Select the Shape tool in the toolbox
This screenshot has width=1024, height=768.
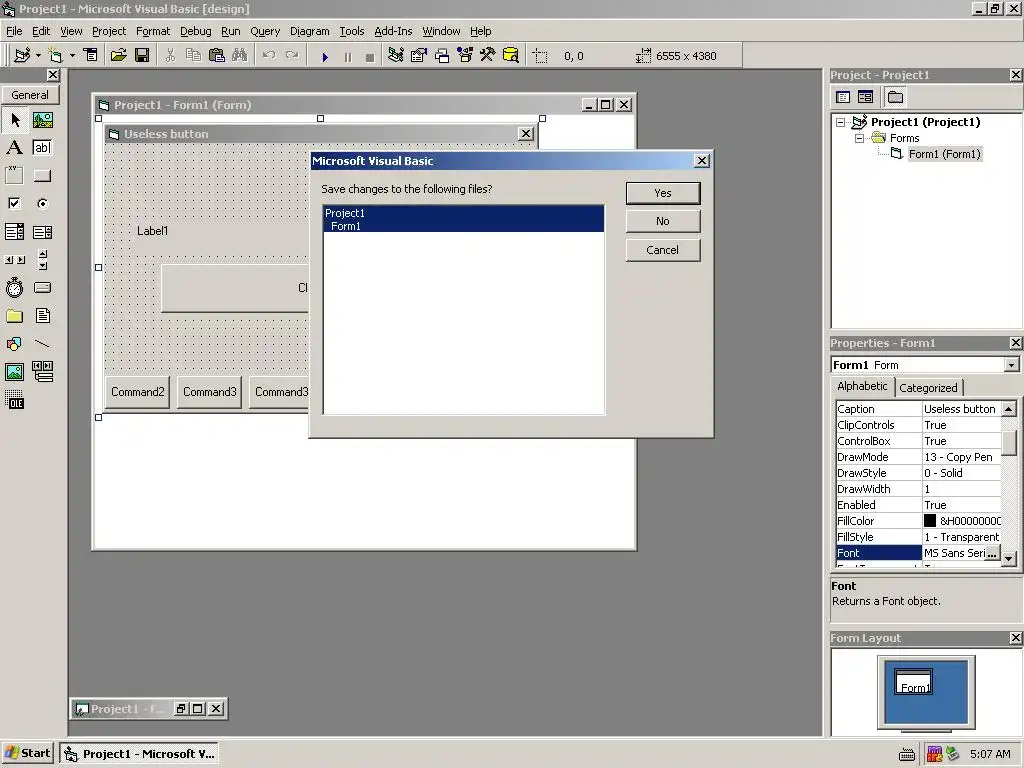pyautogui.click(x=15, y=344)
